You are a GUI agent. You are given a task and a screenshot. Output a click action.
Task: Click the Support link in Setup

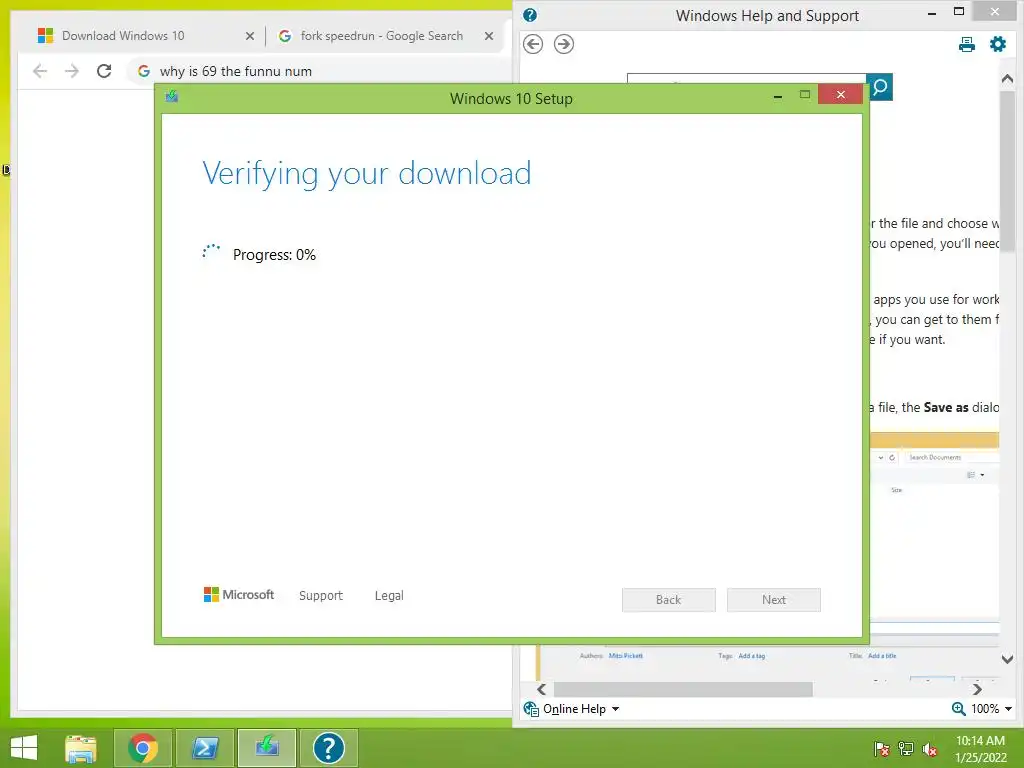click(321, 596)
